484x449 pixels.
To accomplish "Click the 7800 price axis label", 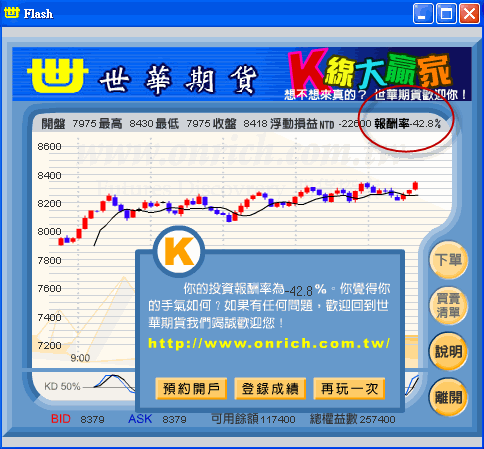I will [x=49, y=260].
